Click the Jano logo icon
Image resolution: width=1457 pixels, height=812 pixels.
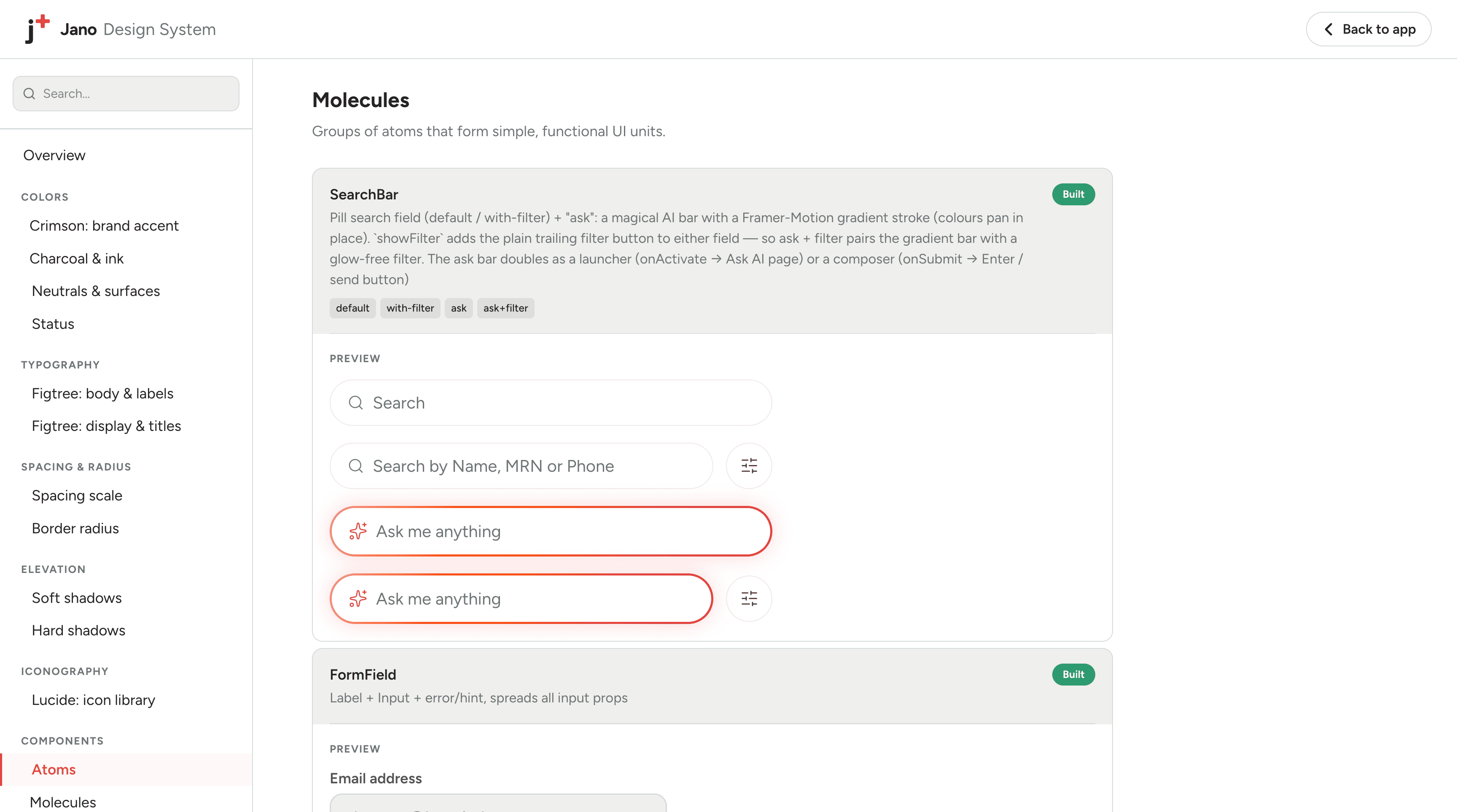pyautogui.click(x=38, y=29)
